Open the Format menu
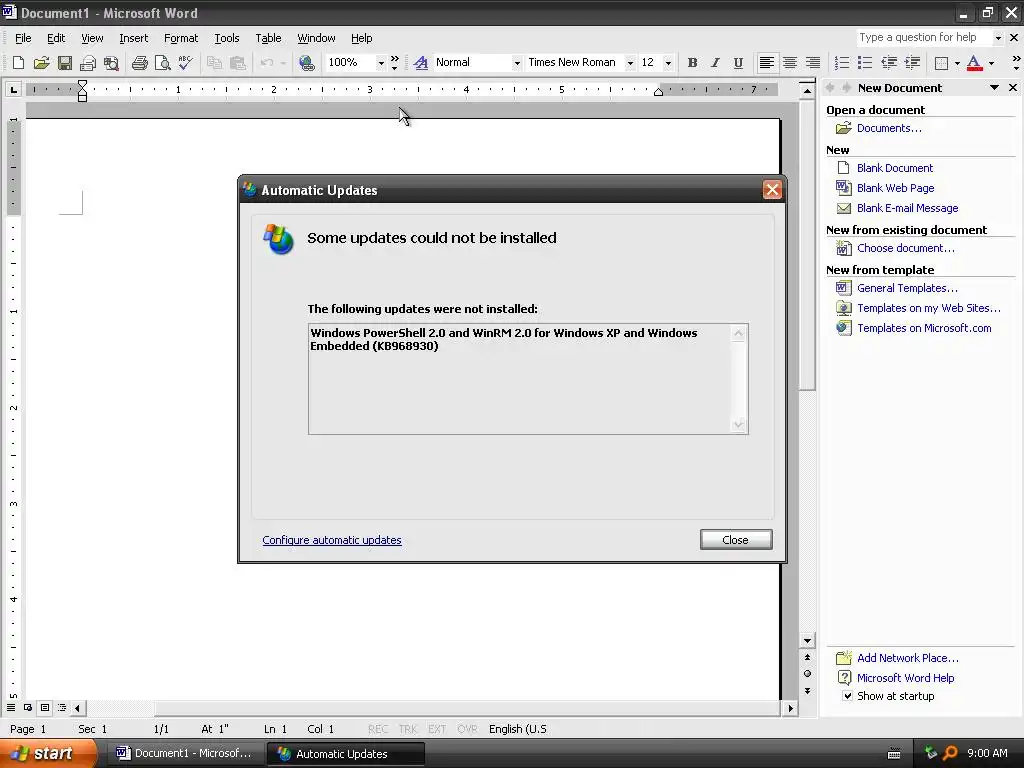 point(181,38)
